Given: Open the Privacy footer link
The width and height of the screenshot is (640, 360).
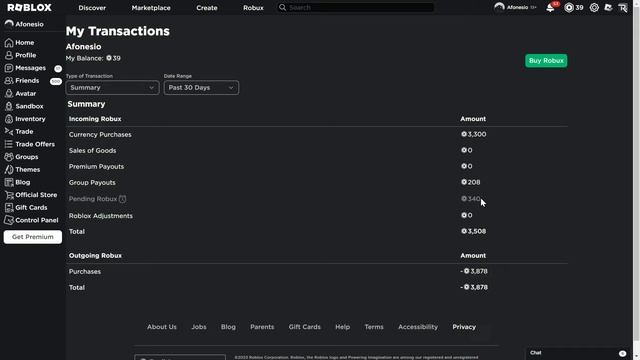Looking at the screenshot, I should (x=464, y=327).
